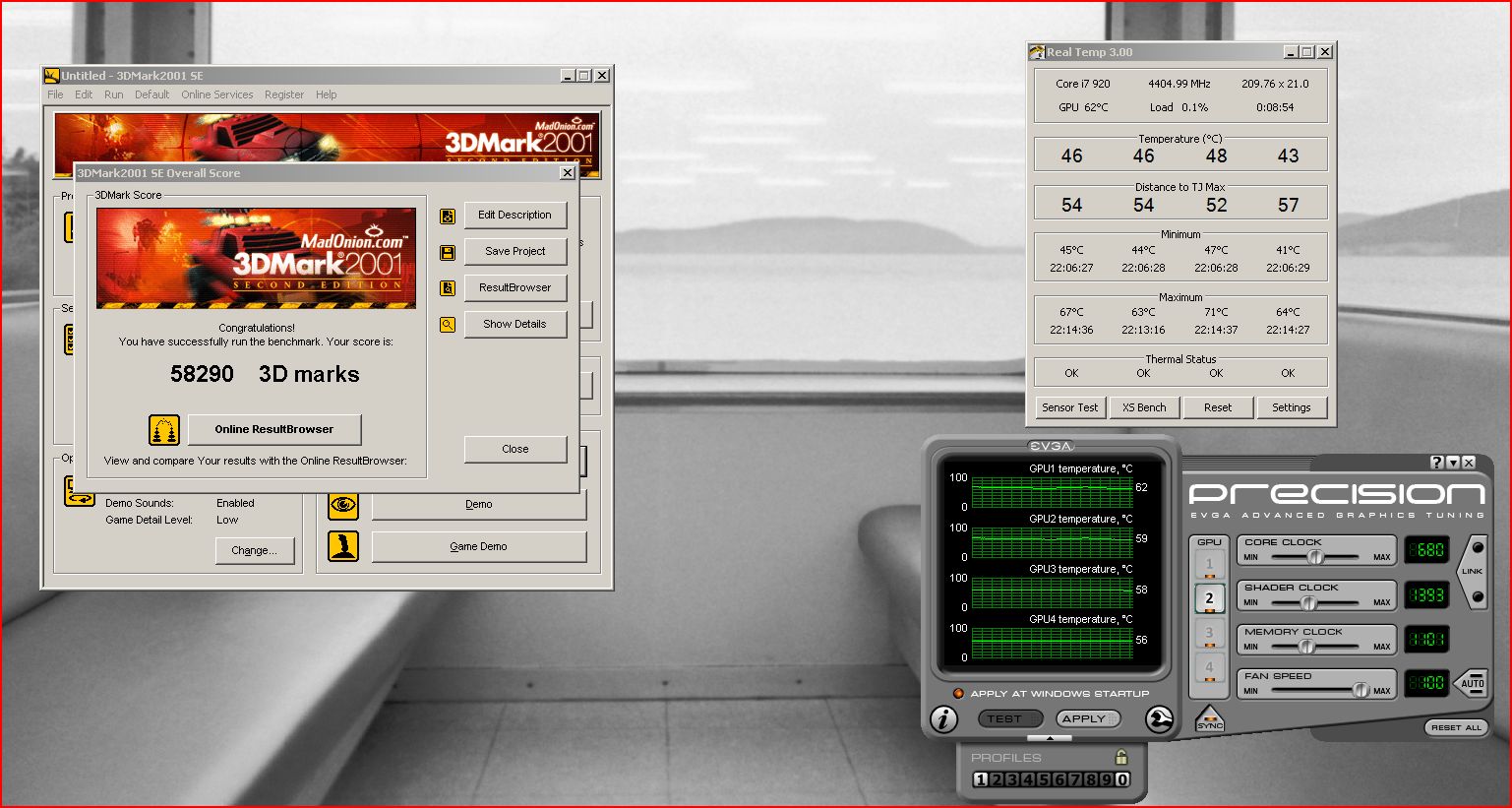Click the Demo button in 3DMark
The image size is (1512, 808).
[x=479, y=505]
